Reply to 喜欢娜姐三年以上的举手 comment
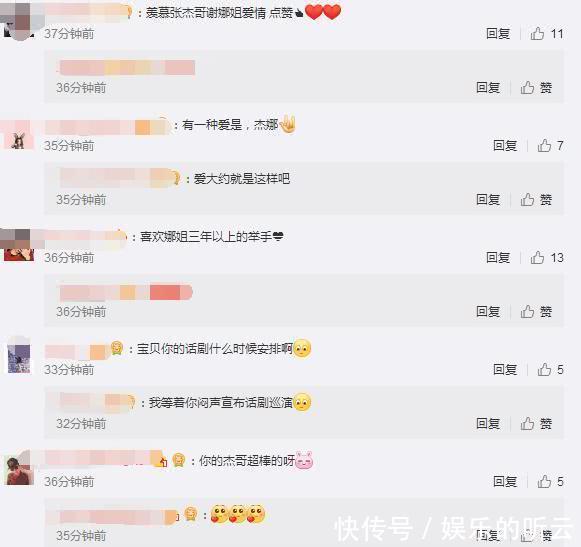This screenshot has width=581, height=547. [x=498, y=258]
